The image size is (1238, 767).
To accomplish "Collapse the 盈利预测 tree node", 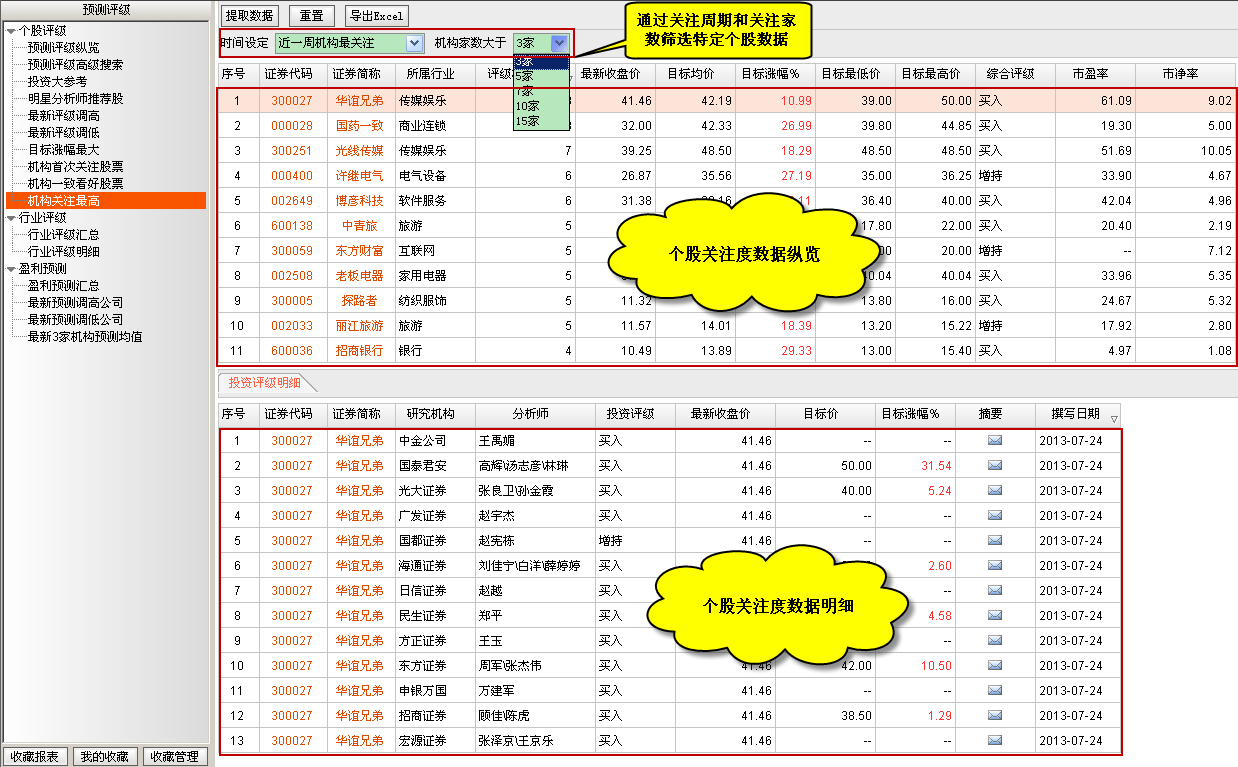I will tap(10, 269).
